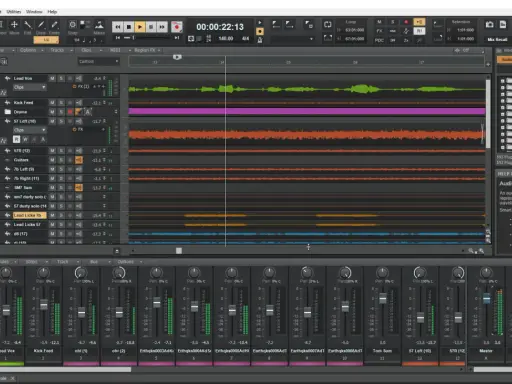This screenshot has height=384, width=512.
Task: Solo the Lead Licks 57 track
Action: [x=61, y=225]
